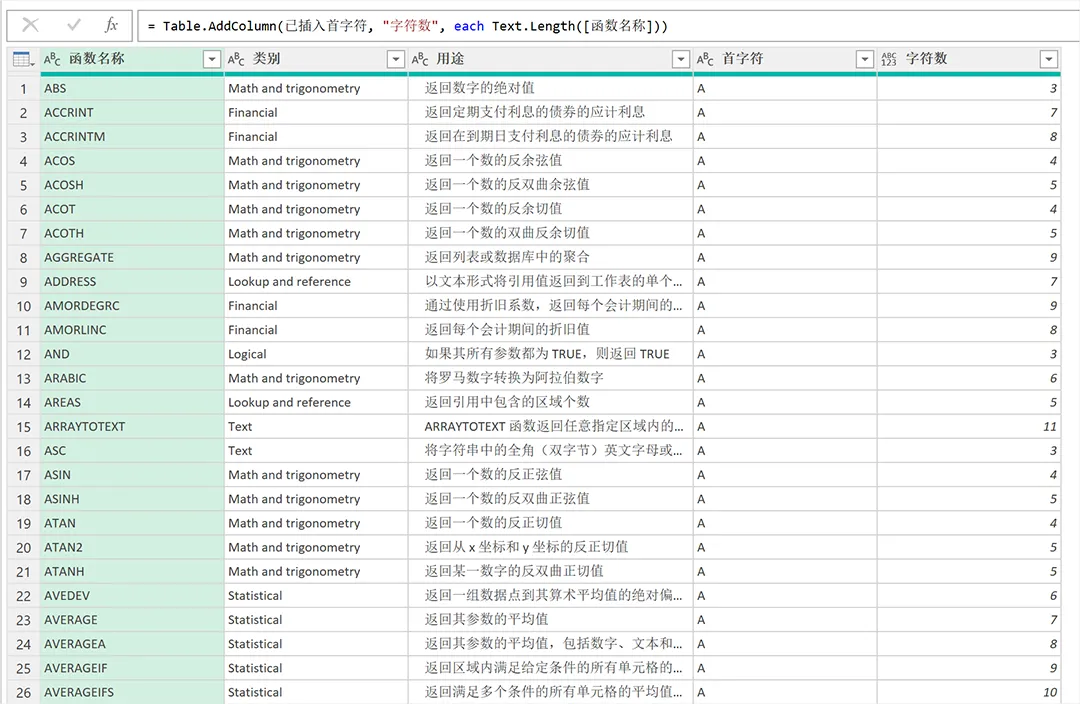Click the 首字符 A cell in AVERAGEIF row

(785, 668)
